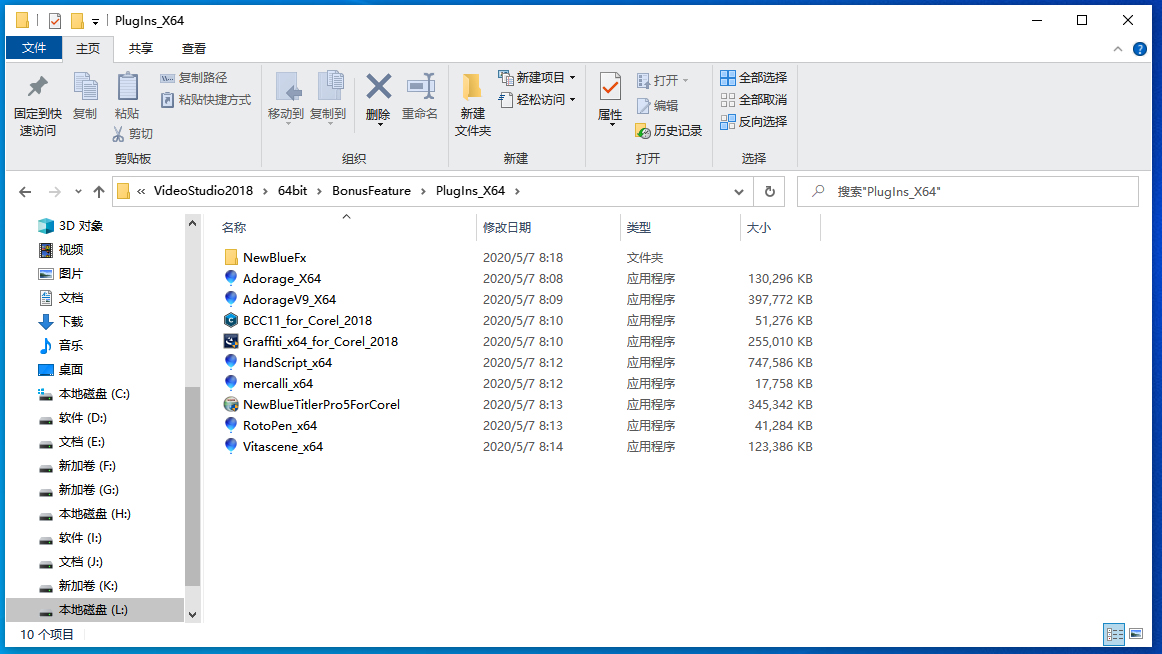This screenshot has height=654, width=1162.
Task: Click 反向选择 invert selection
Action: tap(754, 121)
